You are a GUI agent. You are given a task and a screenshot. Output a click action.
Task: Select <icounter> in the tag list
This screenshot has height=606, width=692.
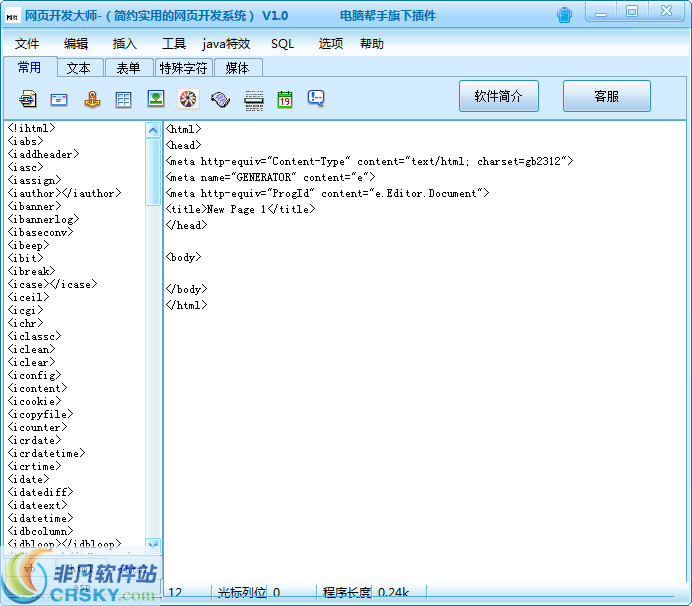tap(38, 428)
